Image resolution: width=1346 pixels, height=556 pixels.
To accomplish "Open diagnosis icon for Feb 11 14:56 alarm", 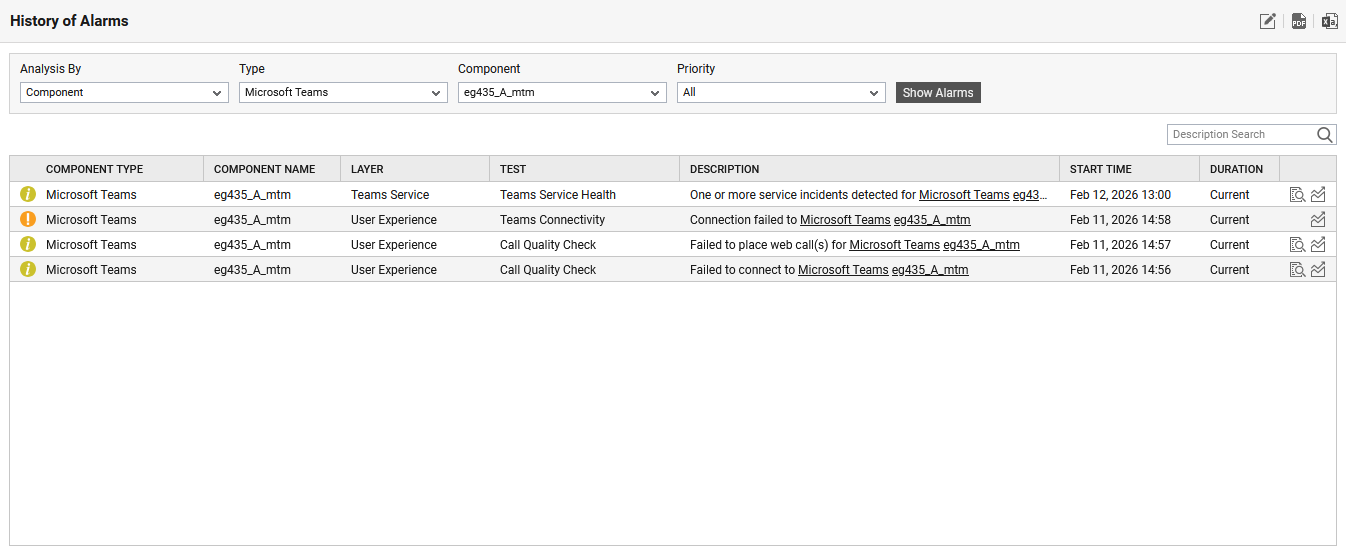I will [1297, 270].
